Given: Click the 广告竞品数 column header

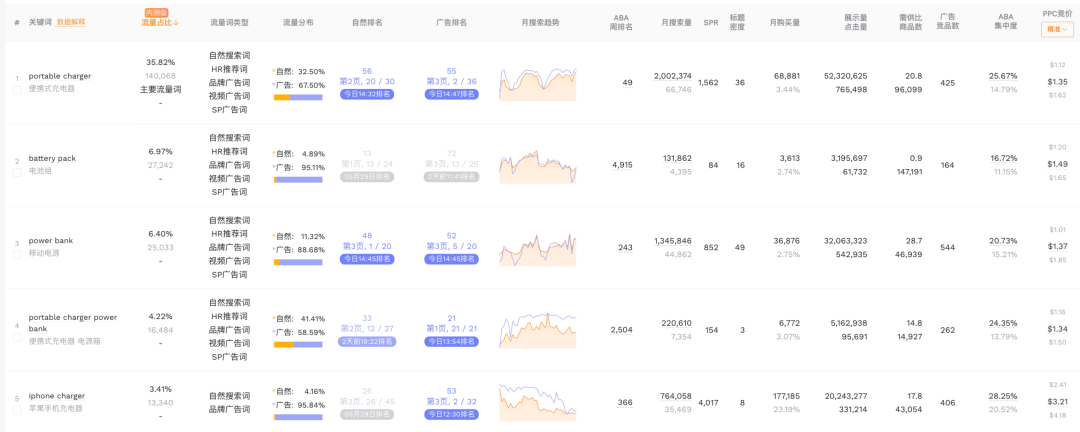Looking at the screenshot, I should coord(948,23).
